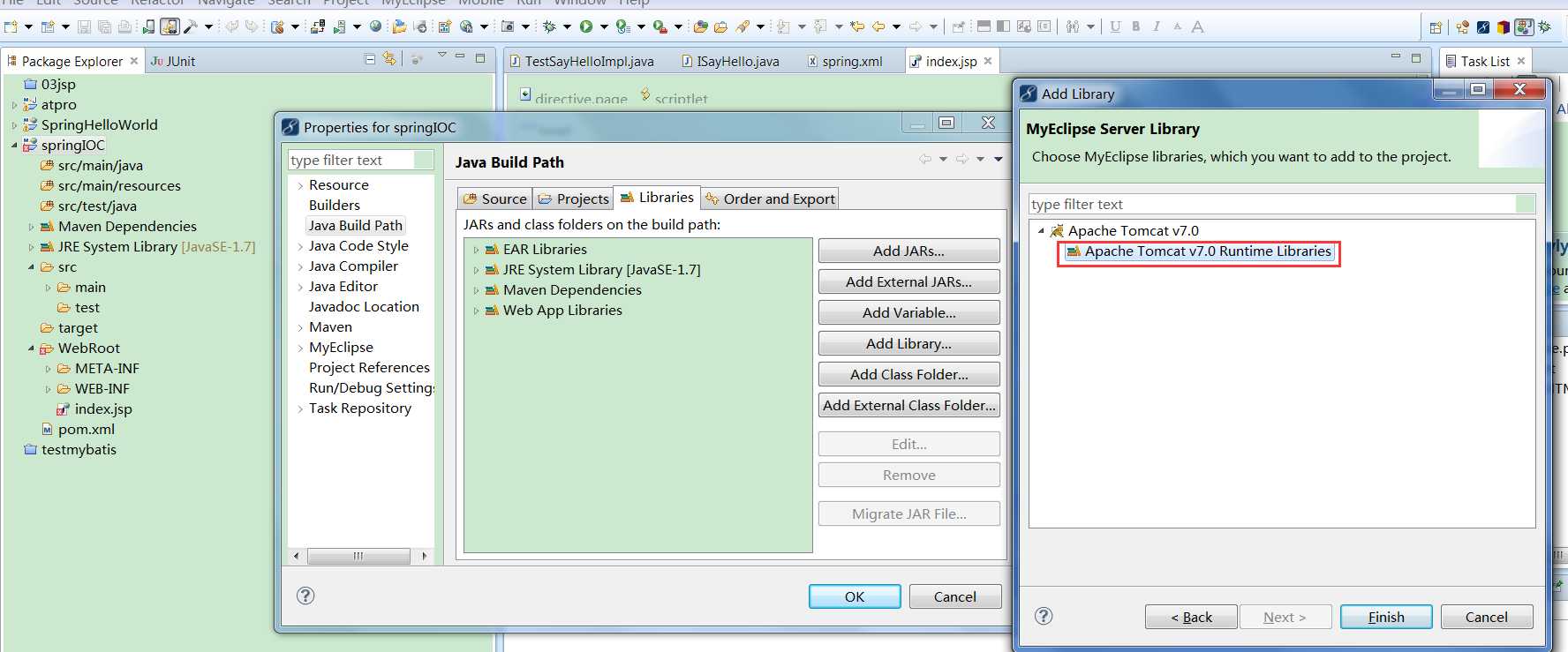Open ISayHello.java editor tab
Image resolution: width=1568 pixels, height=652 pixels.
click(x=730, y=61)
